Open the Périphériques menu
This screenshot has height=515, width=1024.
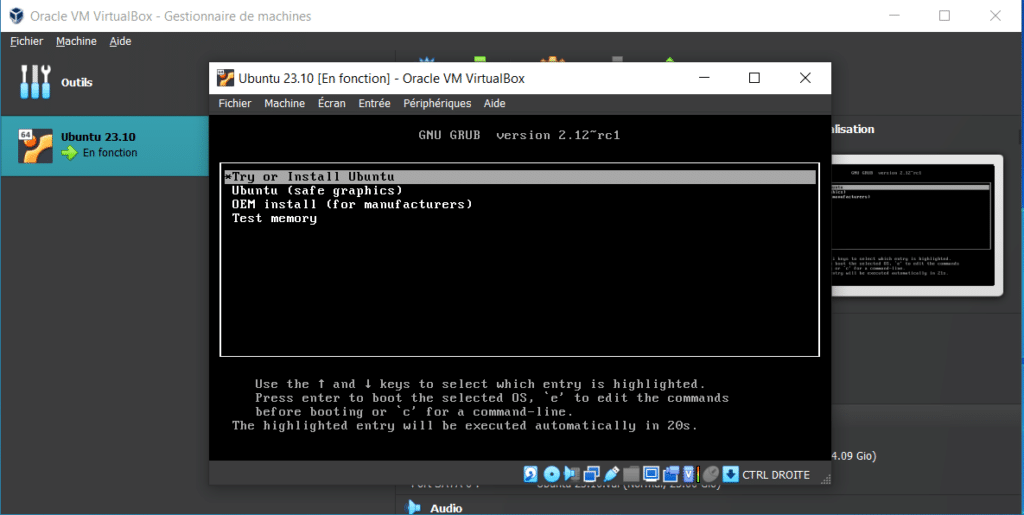click(437, 103)
